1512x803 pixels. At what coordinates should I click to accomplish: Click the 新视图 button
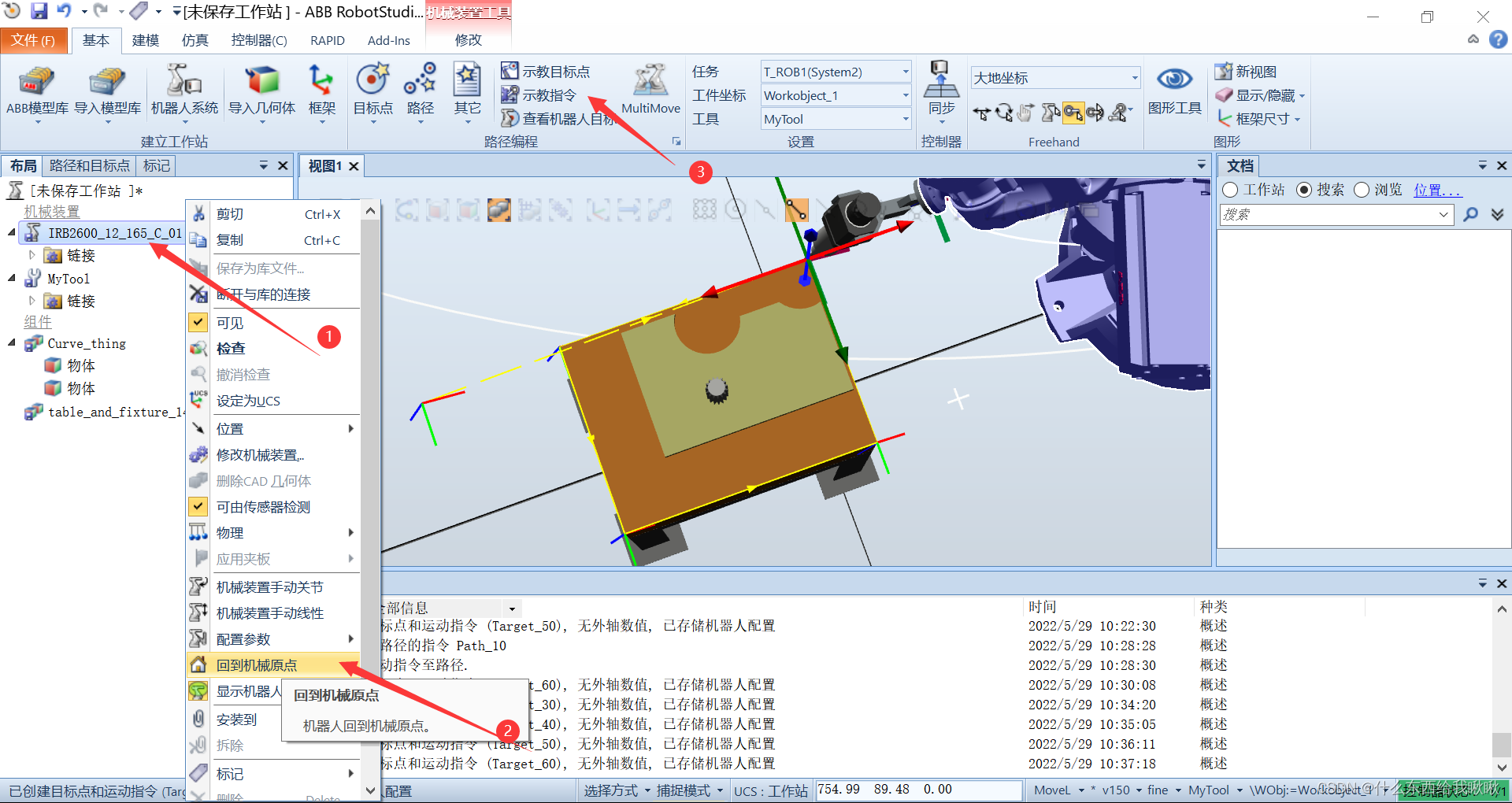[x=1246, y=72]
